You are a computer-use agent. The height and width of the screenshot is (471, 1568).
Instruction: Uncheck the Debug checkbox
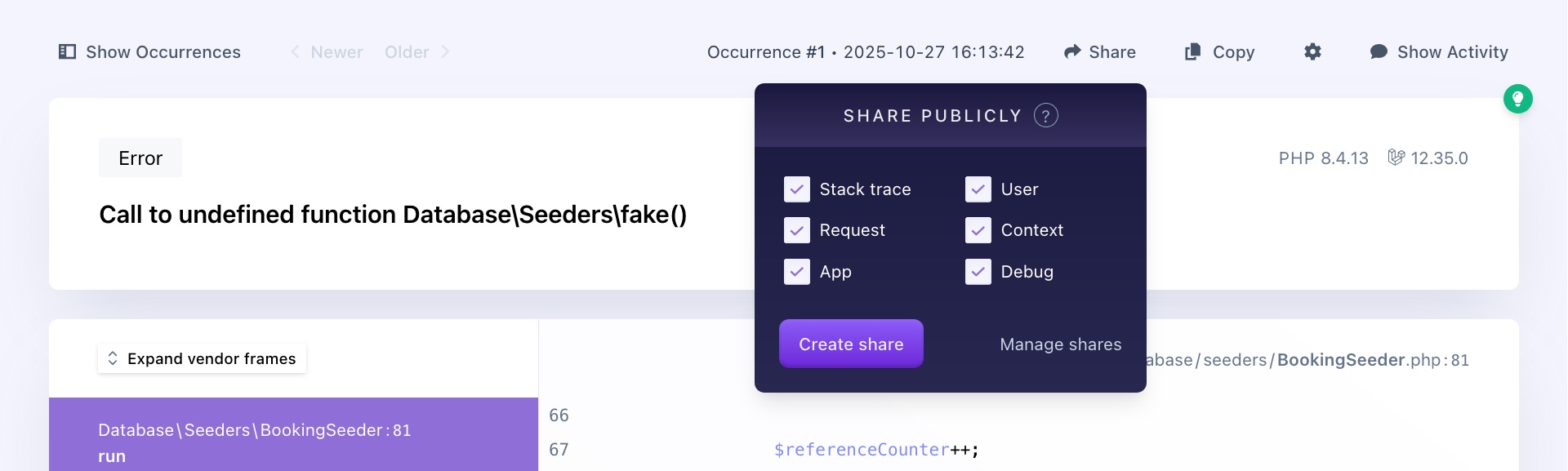tap(978, 271)
